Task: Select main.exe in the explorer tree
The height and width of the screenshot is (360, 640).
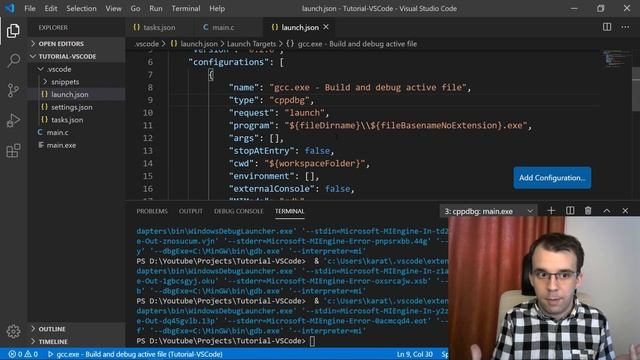Action: pos(76,145)
